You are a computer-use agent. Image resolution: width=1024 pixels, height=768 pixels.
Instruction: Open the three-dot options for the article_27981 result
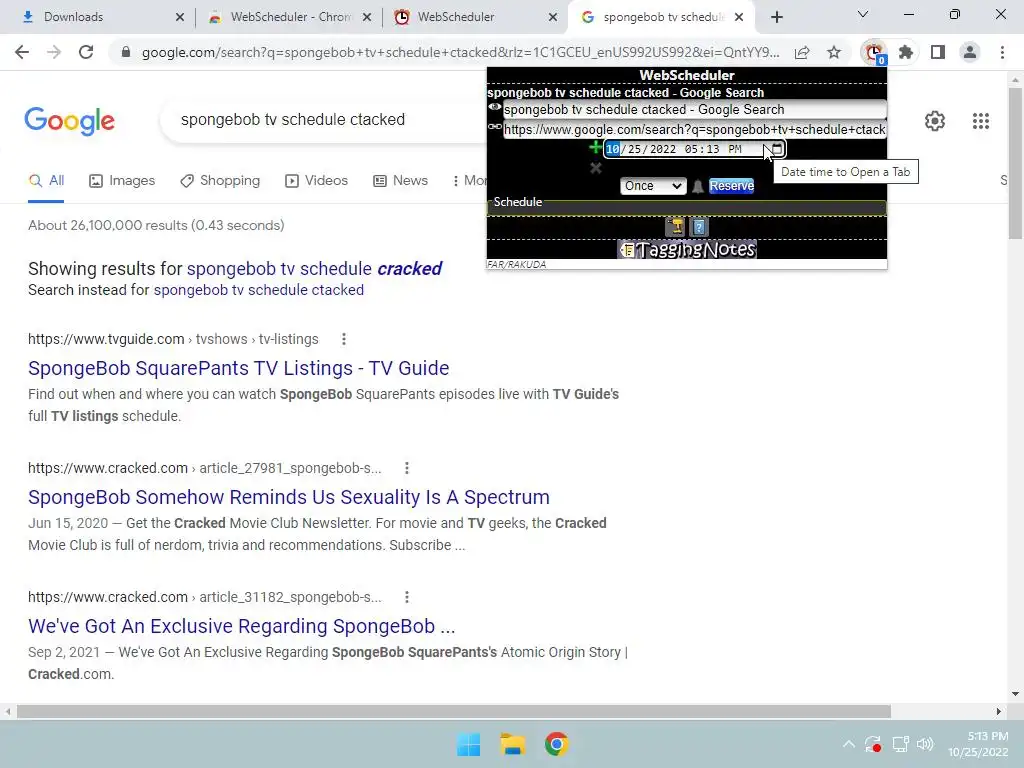pyautogui.click(x=406, y=468)
